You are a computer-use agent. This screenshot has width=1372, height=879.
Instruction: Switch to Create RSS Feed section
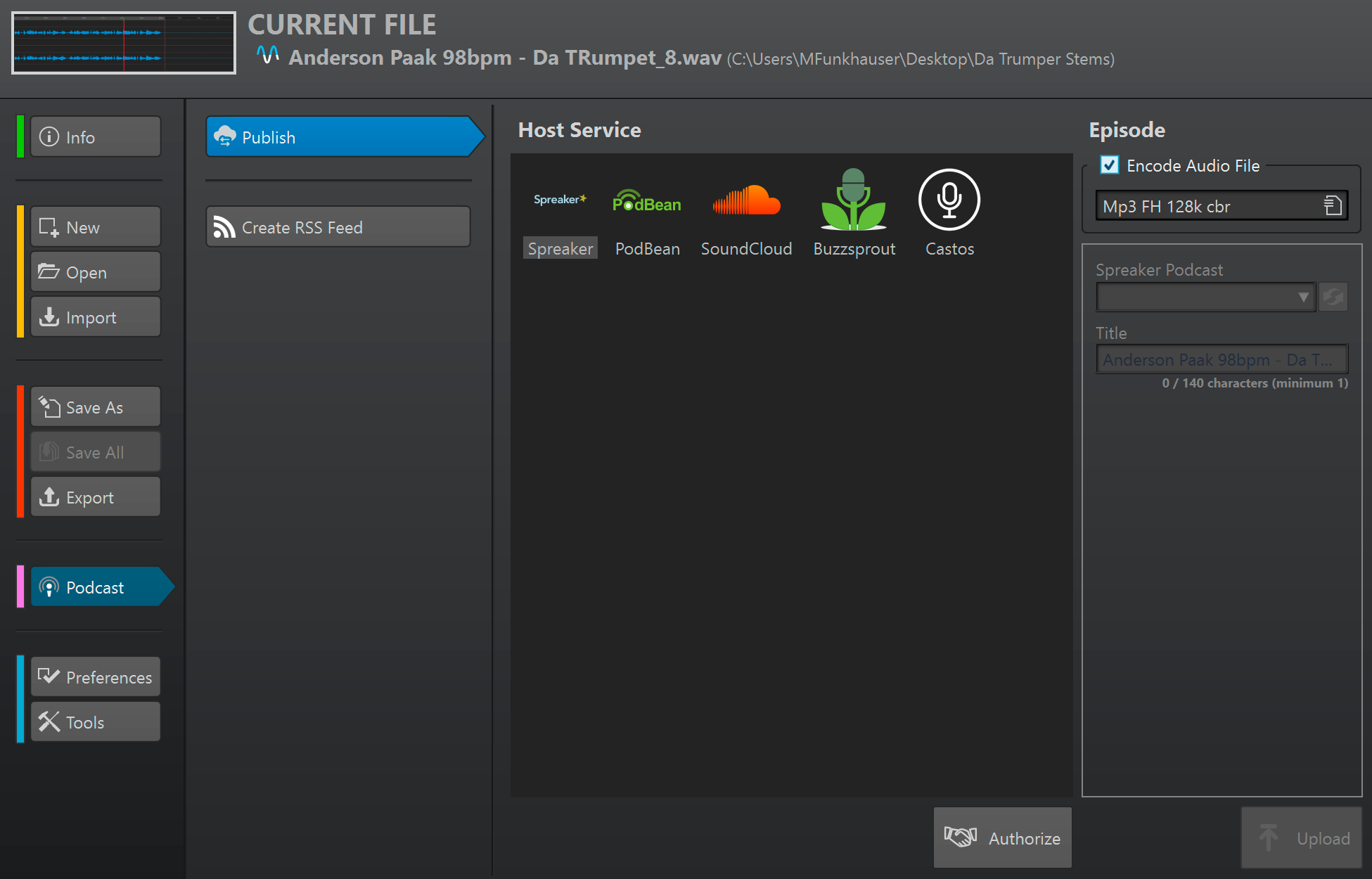click(x=338, y=227)
